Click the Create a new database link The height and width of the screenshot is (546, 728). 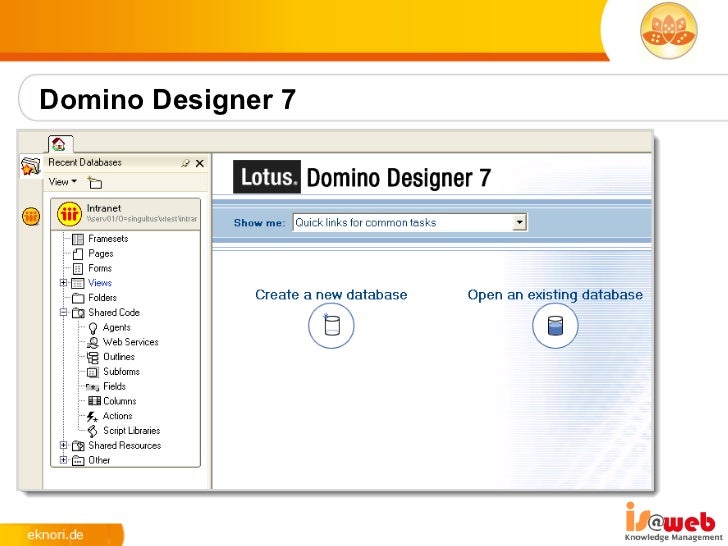331,295
